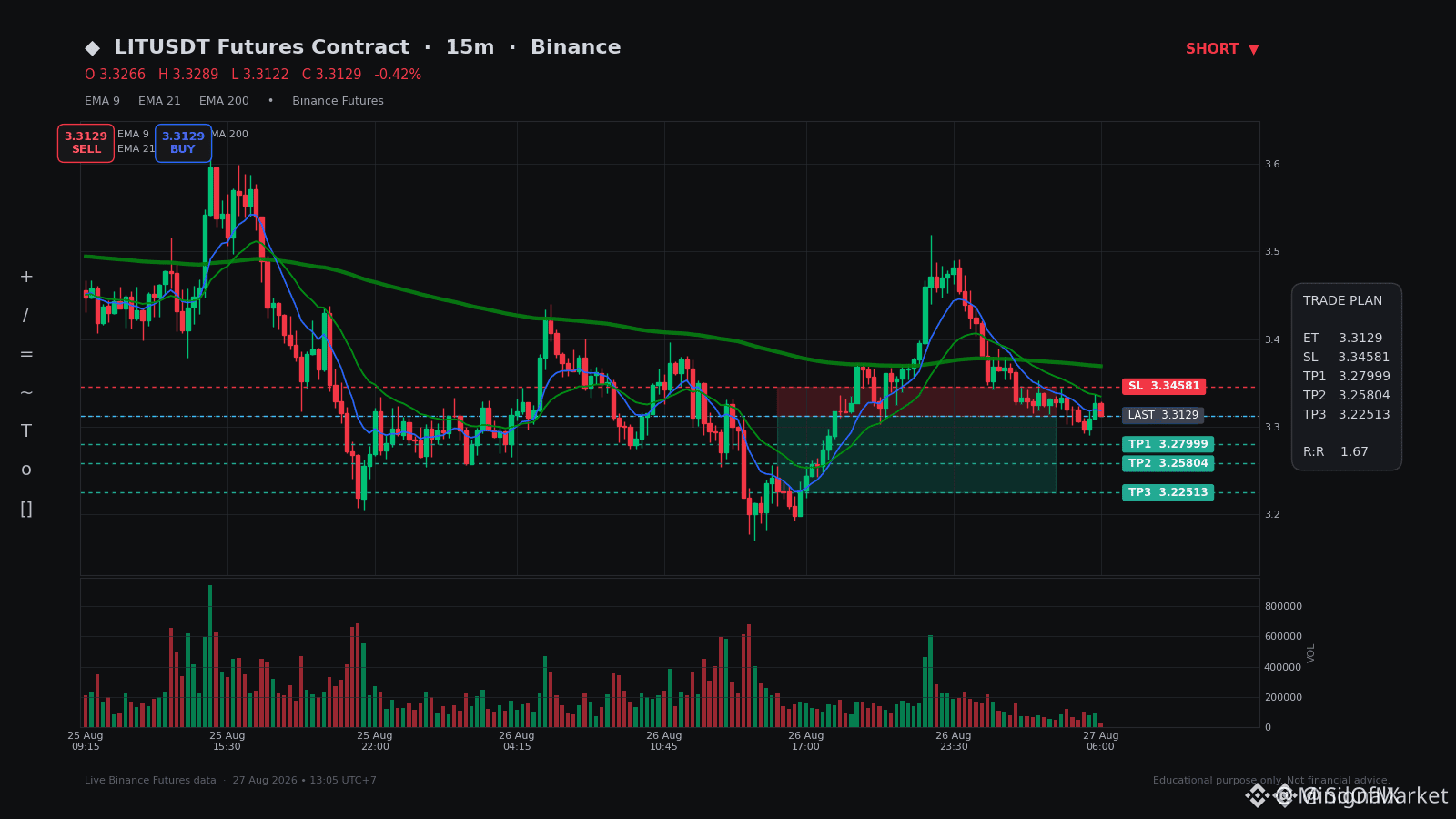Click the 600000 volume axis label
The height and width of the screenshot is (819, 1456).
click(x=1283, y=637)
